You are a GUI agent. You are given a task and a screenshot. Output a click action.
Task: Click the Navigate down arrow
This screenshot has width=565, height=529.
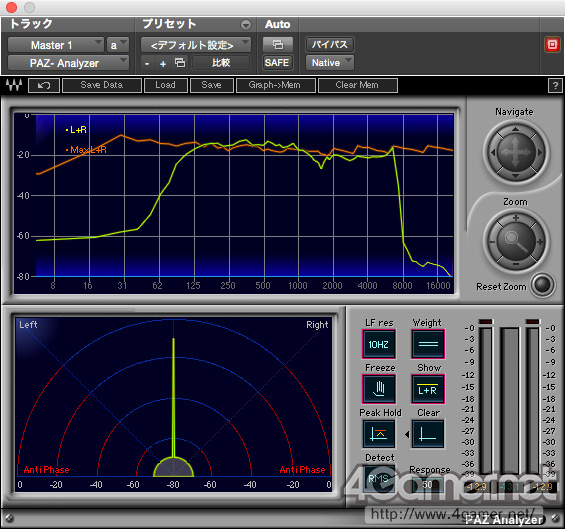click(516, 176)
